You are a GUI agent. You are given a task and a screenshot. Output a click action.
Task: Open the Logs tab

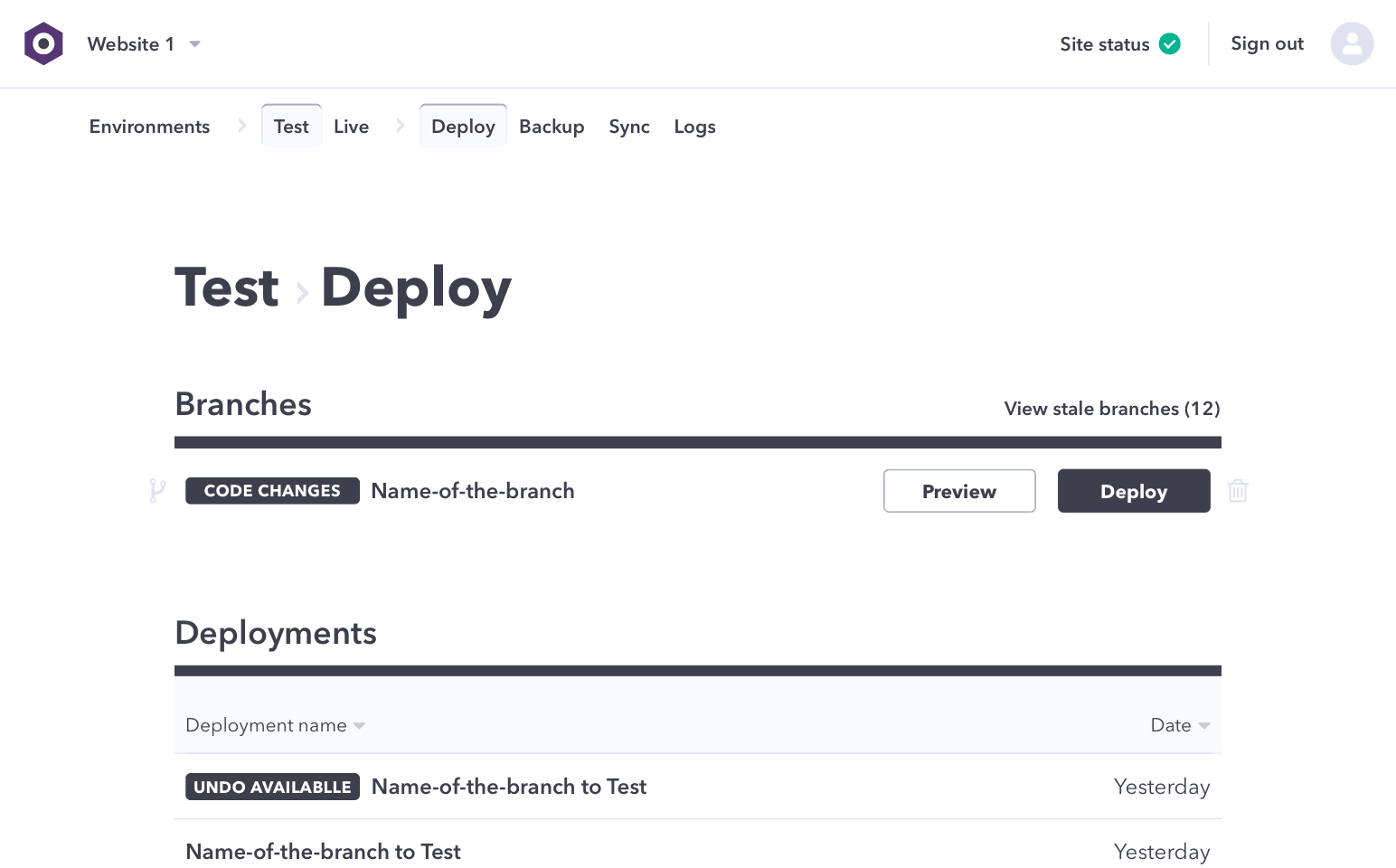694,126
